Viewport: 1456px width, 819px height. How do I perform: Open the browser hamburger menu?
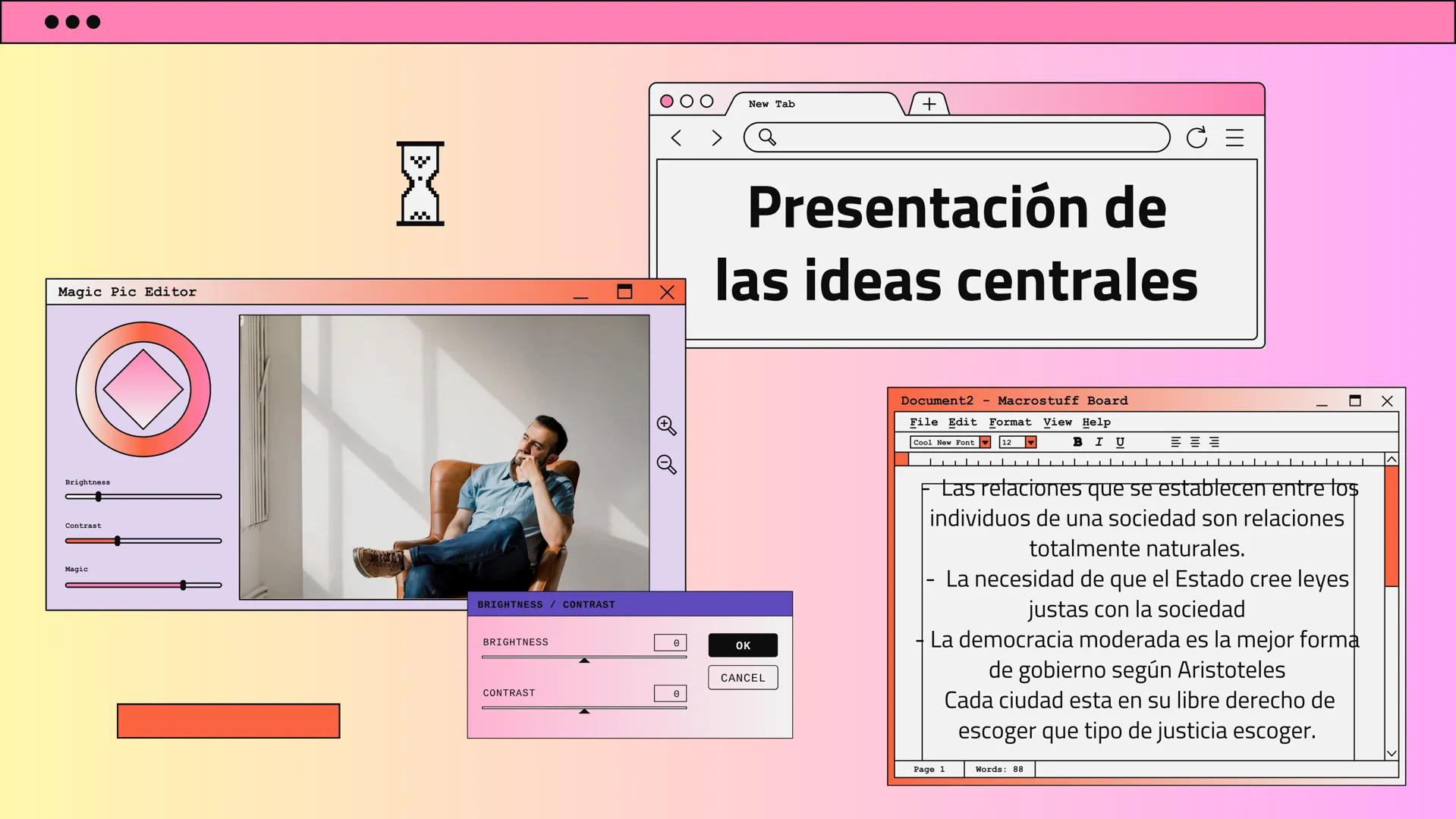pos(1234,138)
